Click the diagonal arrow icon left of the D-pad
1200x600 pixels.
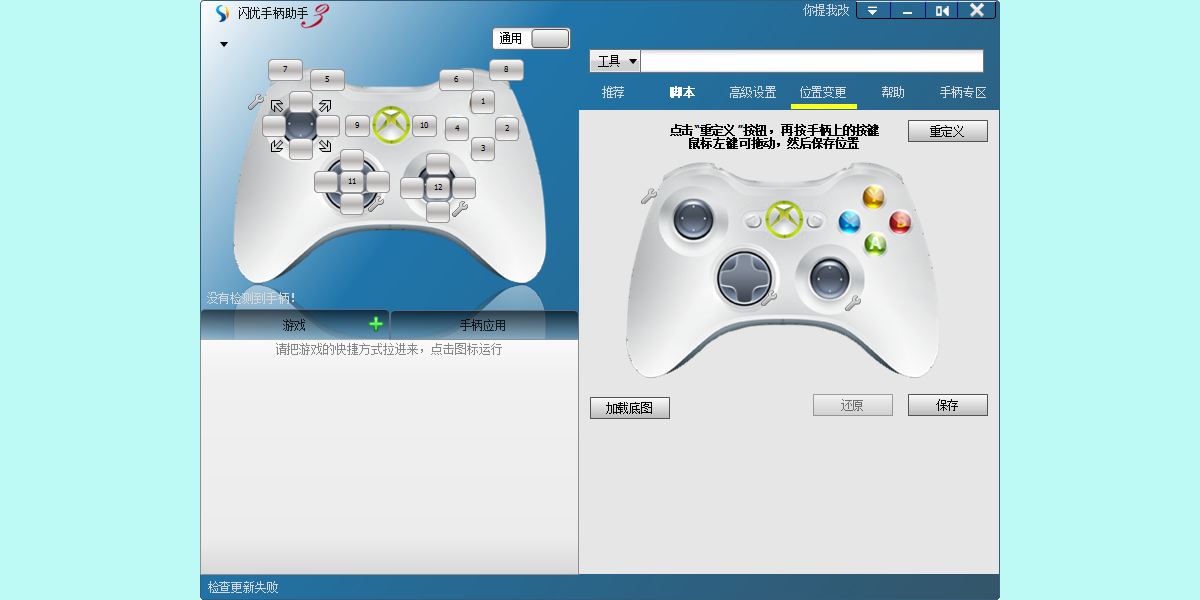(x=276, y=104)
